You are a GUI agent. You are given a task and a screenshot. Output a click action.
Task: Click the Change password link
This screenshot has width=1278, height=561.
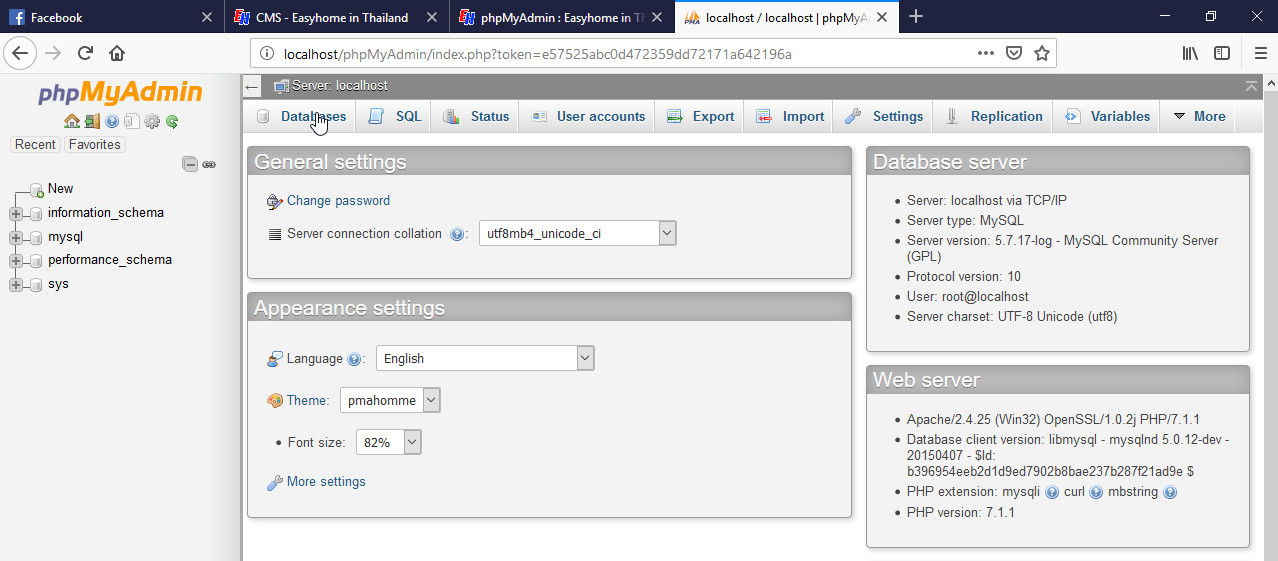point(338,201)
